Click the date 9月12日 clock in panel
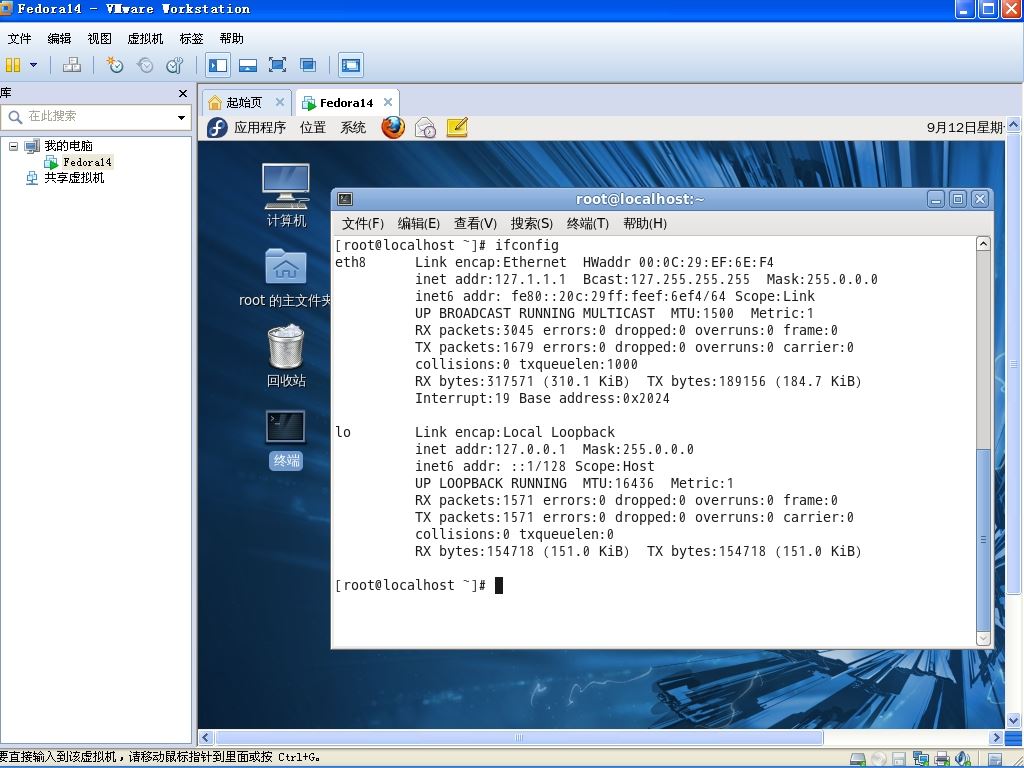Screen dimensions: 1024x768 coord(965,127)
